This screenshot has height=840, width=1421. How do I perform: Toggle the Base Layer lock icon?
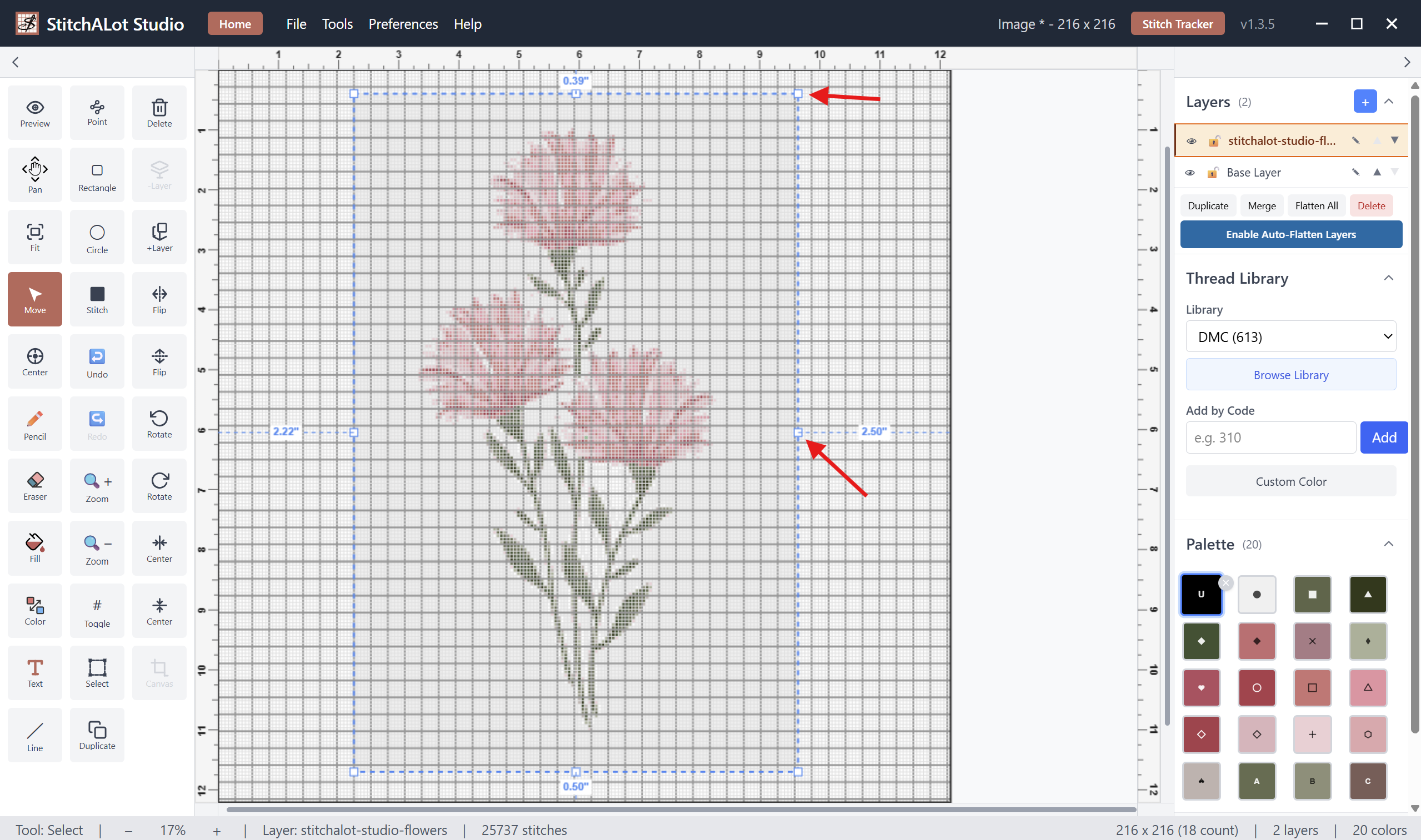(x=1212, y=173)
